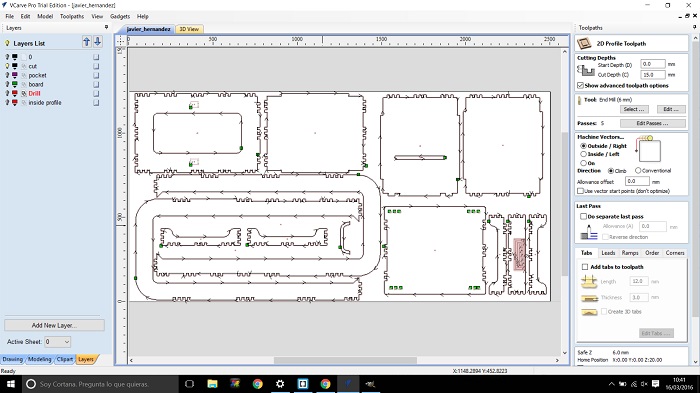Screen dimensions: 700x393
Task: Toggle visibility bulb of the pocket layer
Action: click(x=7, y=75)
